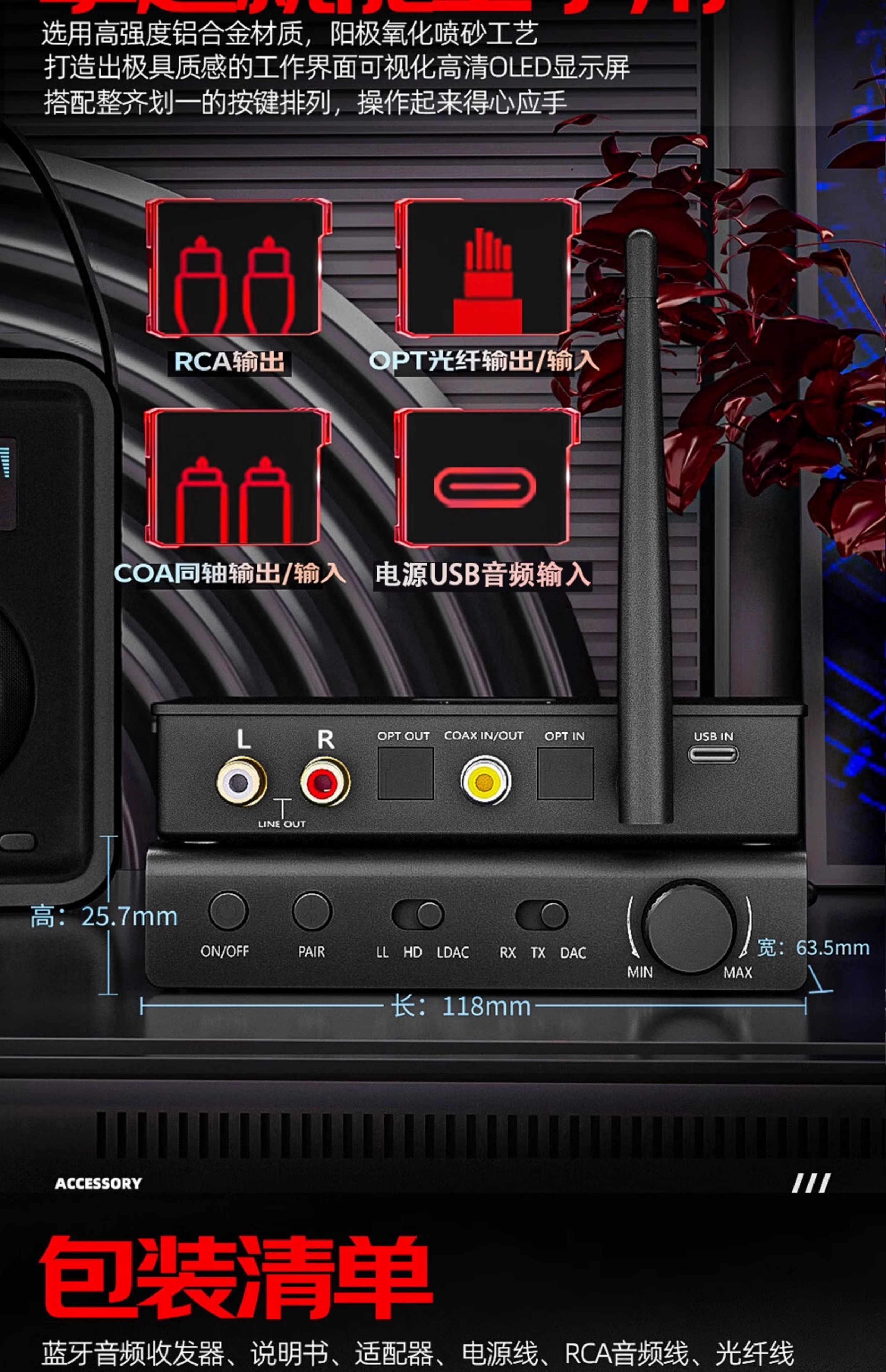The image size is (886, 1372).
Task: Toggle the LL HD LDAC switch
Action: click(x=418, y=915)
